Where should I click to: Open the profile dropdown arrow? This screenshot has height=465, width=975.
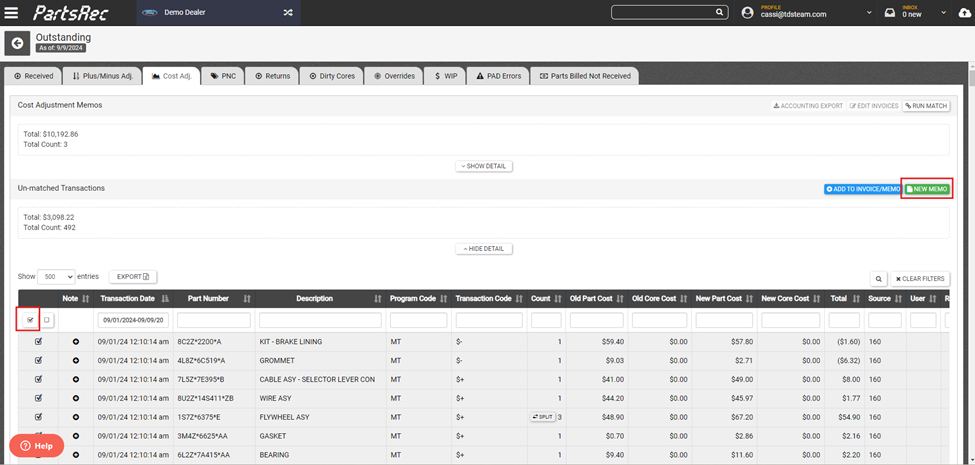[x=869, y=12]
